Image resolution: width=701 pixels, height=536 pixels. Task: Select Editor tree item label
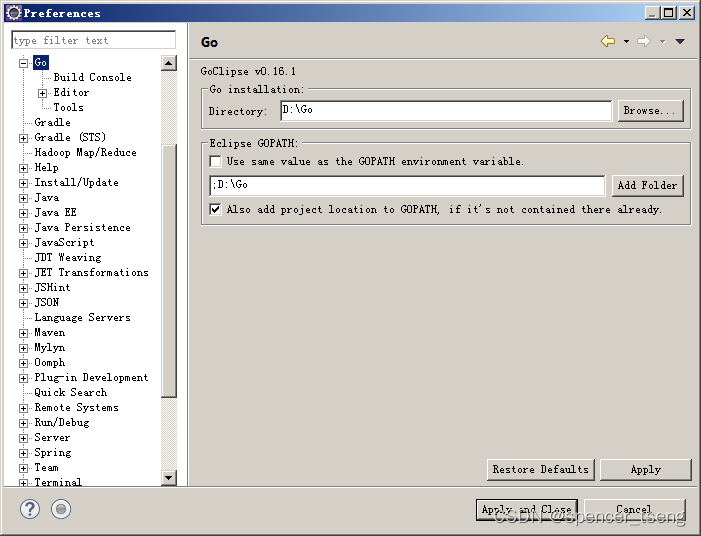point(71,93)
